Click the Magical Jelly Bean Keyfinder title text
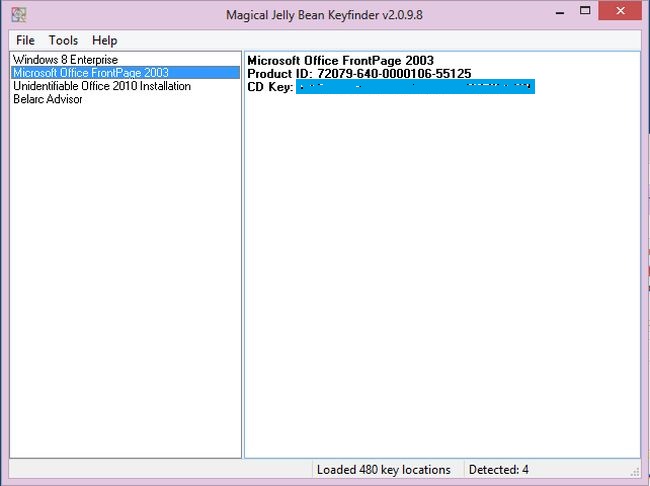650x486 pixels. click(x=324, y=15)
